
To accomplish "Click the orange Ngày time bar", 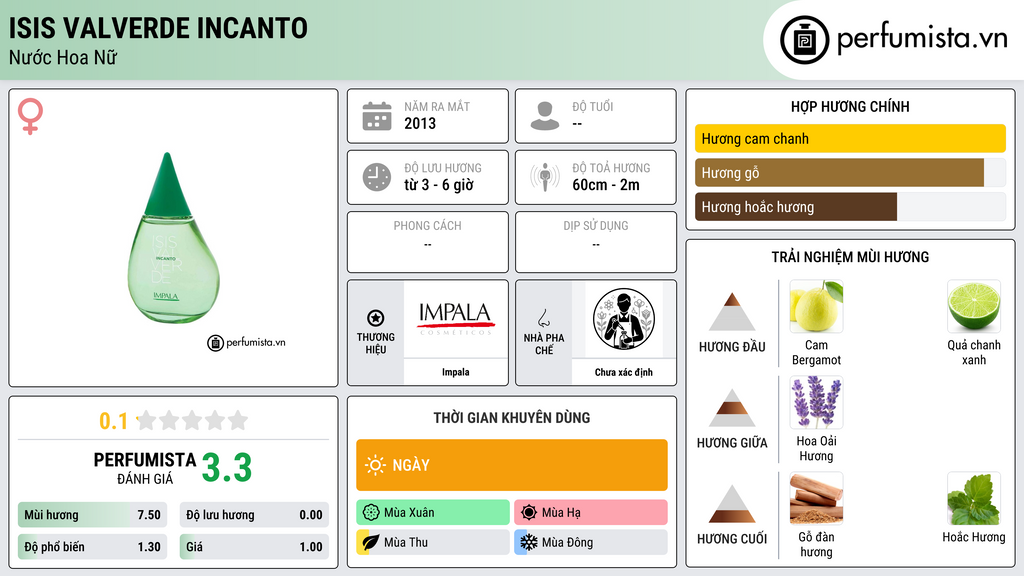I will point(512,465).
